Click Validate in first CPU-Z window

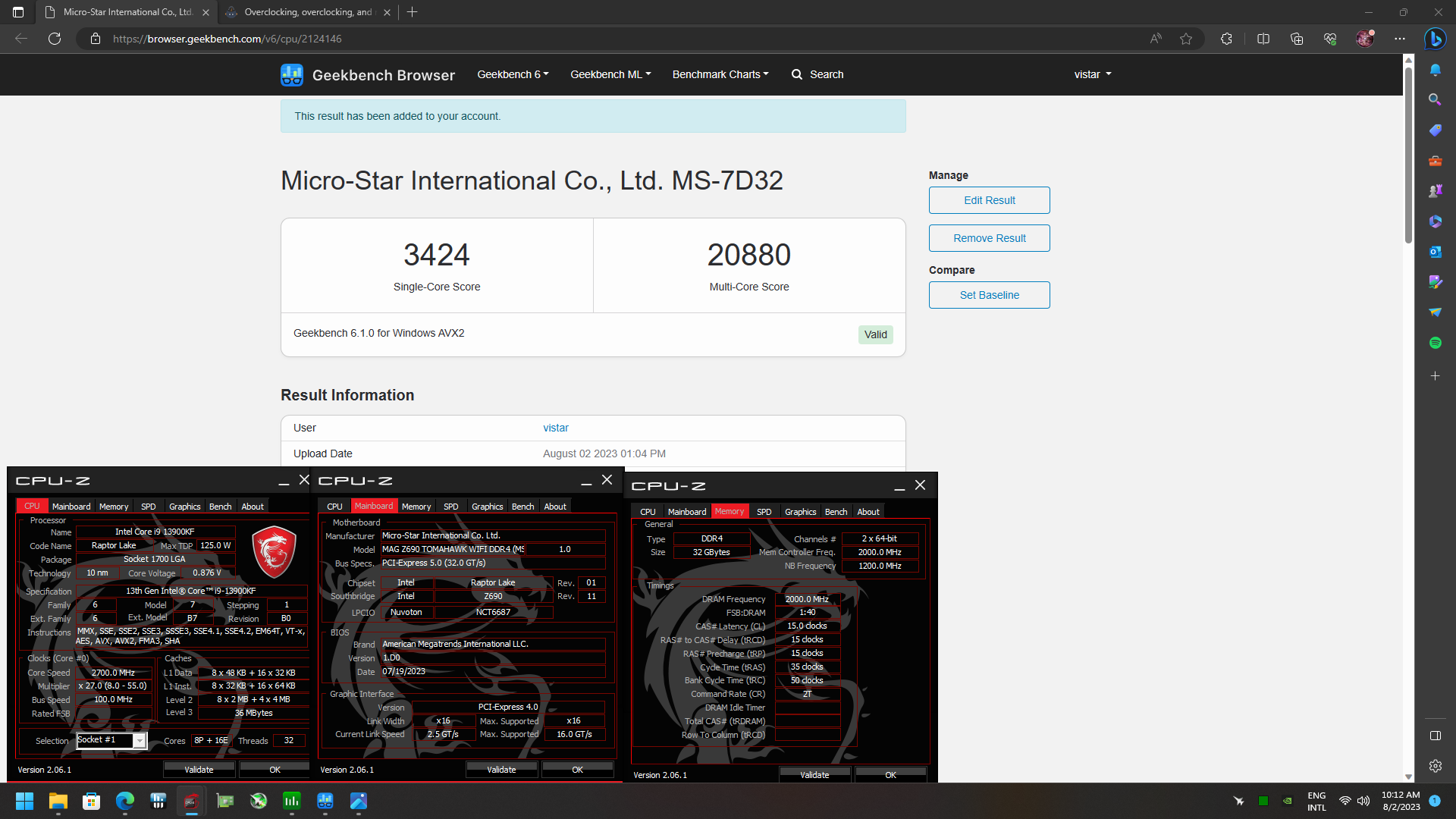tap(199, 770)
